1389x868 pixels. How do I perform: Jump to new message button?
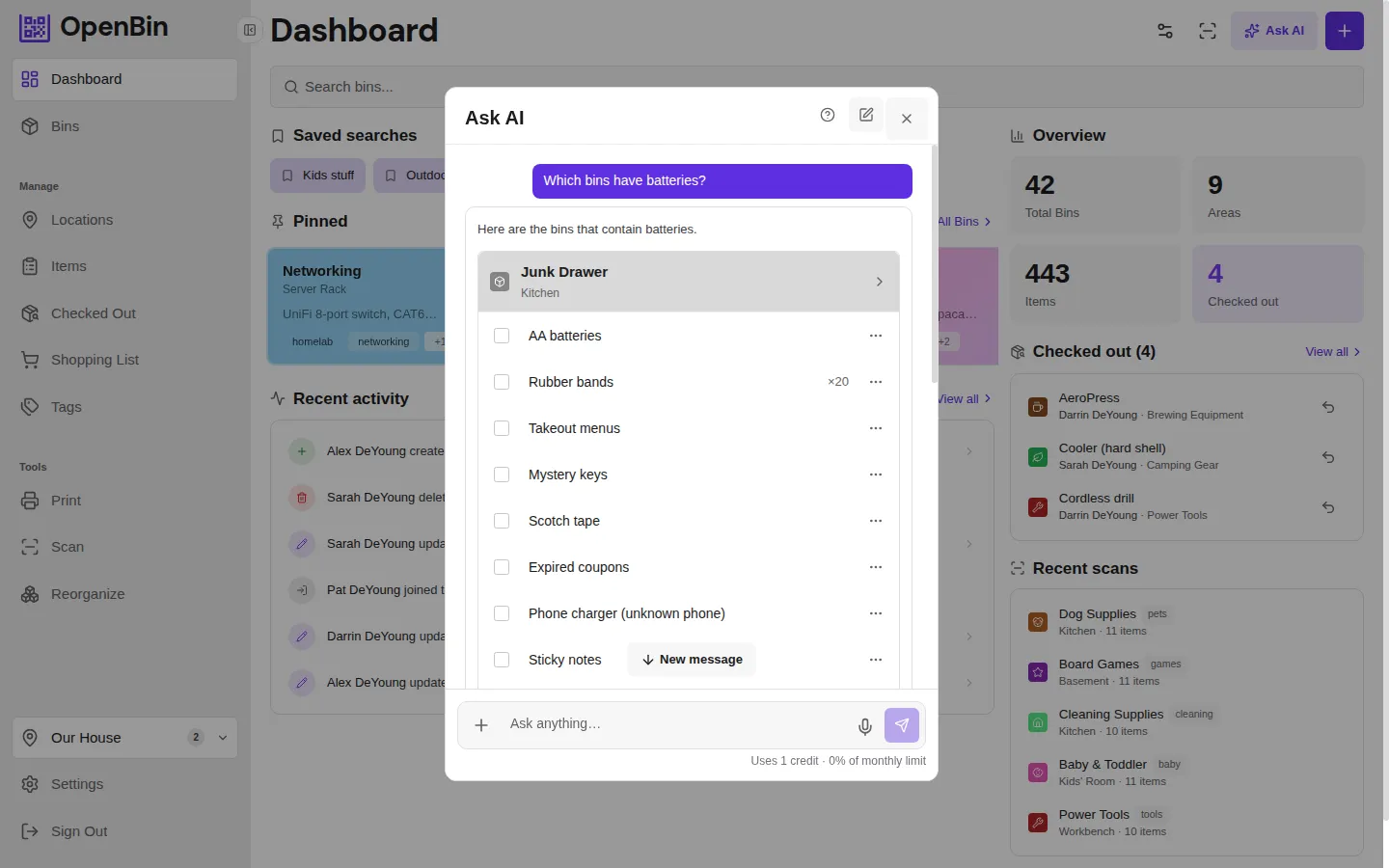click(x=692, y=660)
